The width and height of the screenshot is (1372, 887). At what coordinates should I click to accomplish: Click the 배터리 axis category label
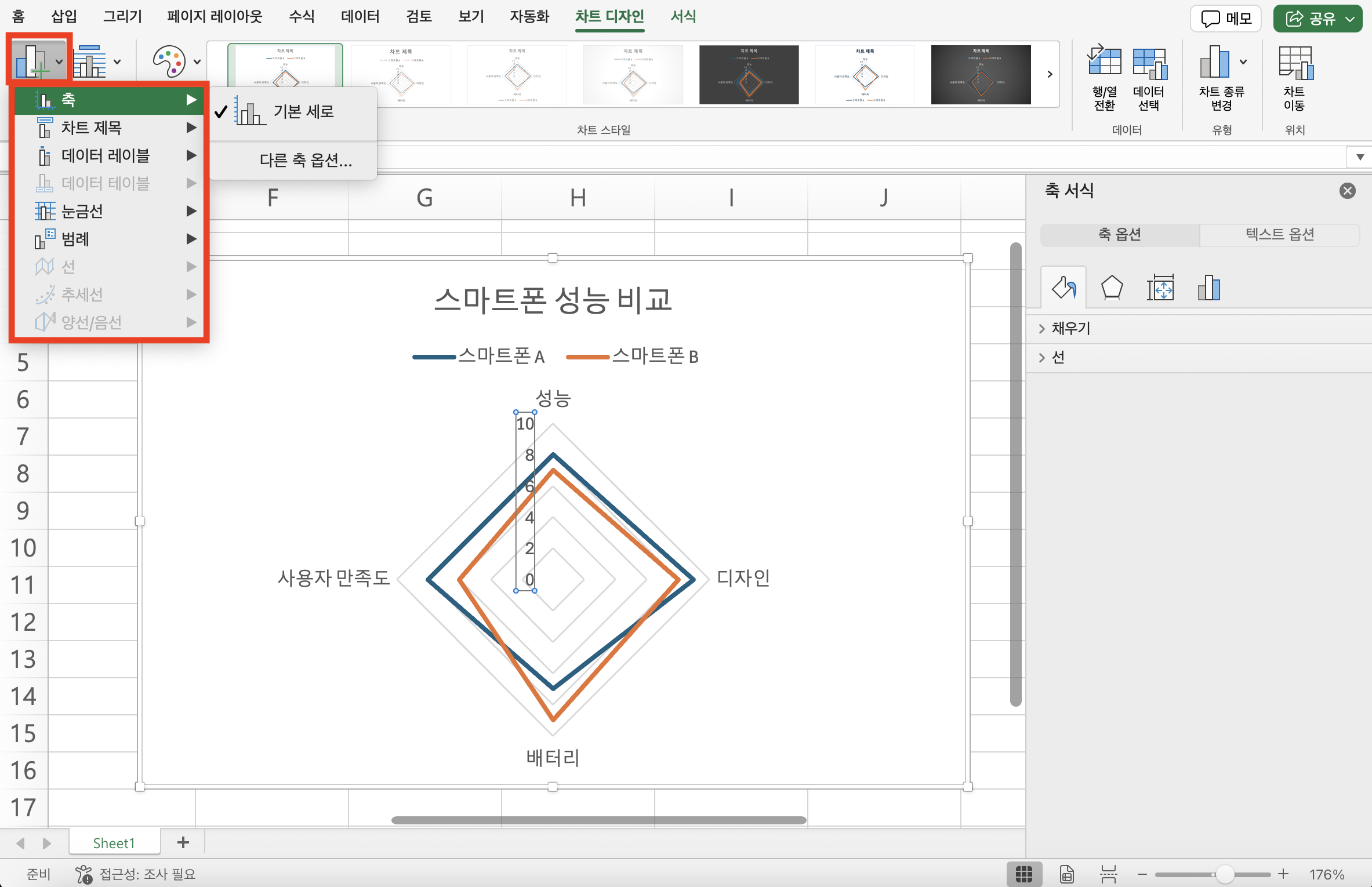coord(553,758)
